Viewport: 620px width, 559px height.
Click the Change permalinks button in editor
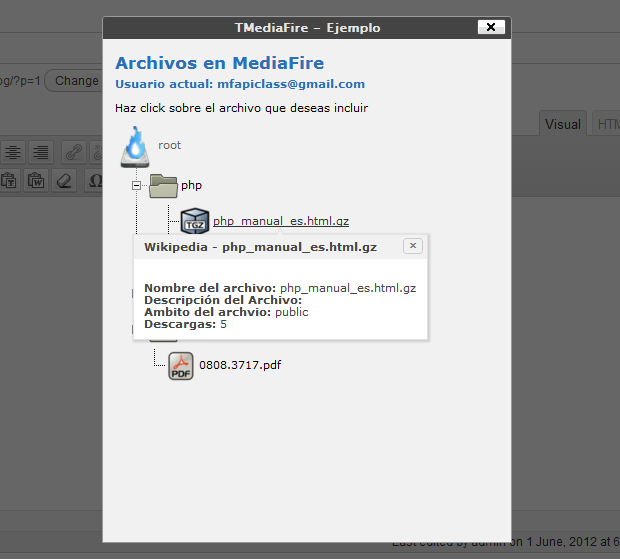[74, 81]
